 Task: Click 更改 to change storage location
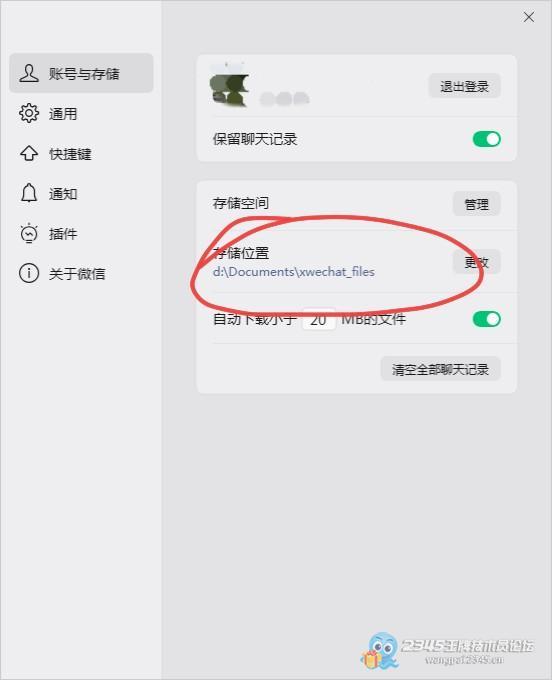(477, 262)
